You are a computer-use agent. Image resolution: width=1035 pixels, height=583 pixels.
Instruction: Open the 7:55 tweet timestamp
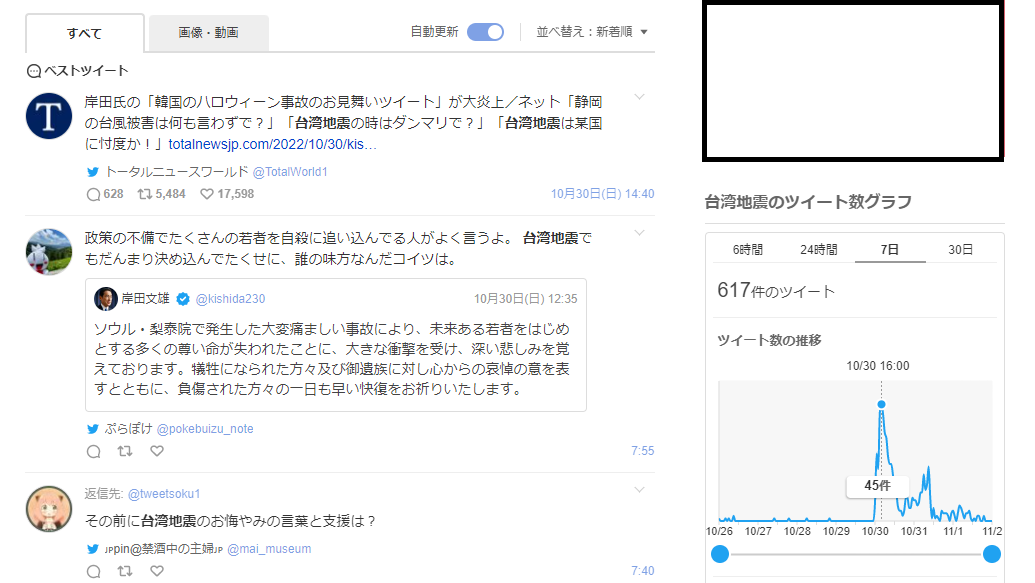click(x=642, y=451)
